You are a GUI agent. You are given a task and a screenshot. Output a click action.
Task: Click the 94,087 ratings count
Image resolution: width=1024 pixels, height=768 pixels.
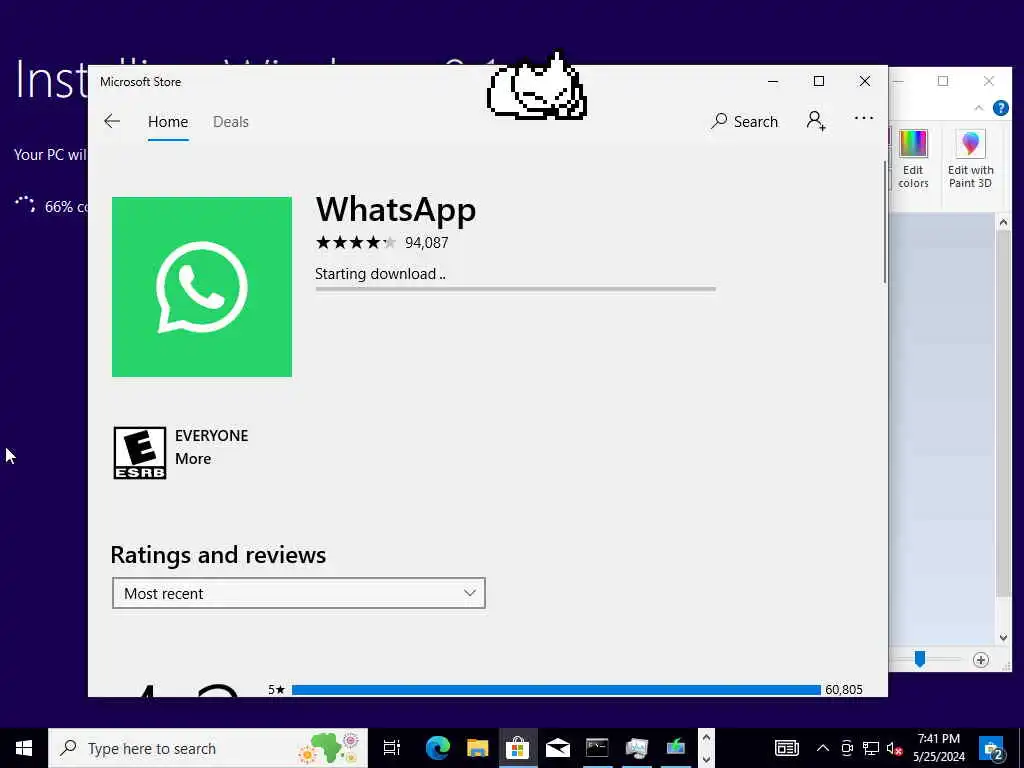pyautogui.click(x=426, y=243)
